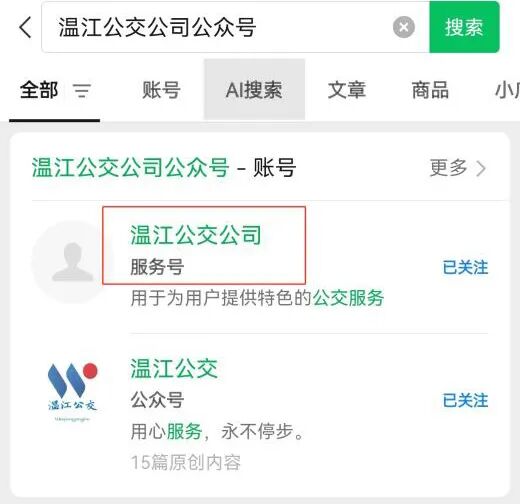Image resolution: width=520 pixels, height=504 pixels.
Task: Tap the 公交服务 highlighted description text
Action: (348, 298)
